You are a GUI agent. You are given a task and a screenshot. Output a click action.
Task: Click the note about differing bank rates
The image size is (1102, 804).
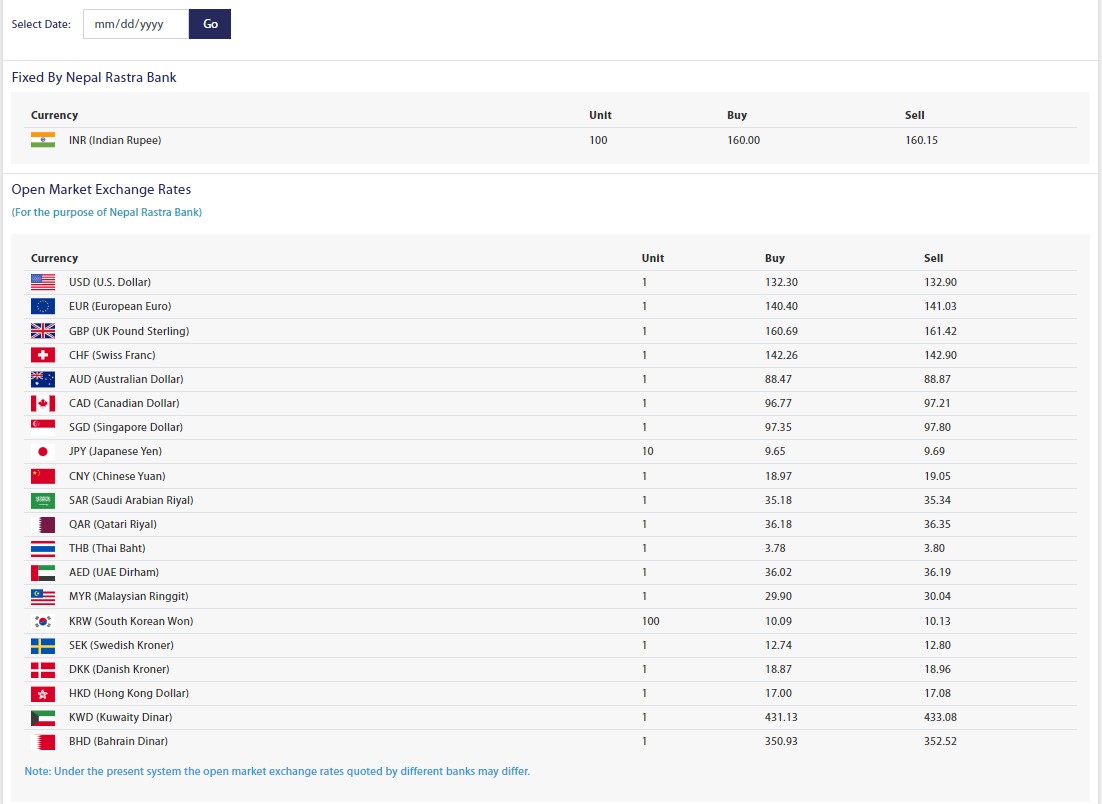278,771
